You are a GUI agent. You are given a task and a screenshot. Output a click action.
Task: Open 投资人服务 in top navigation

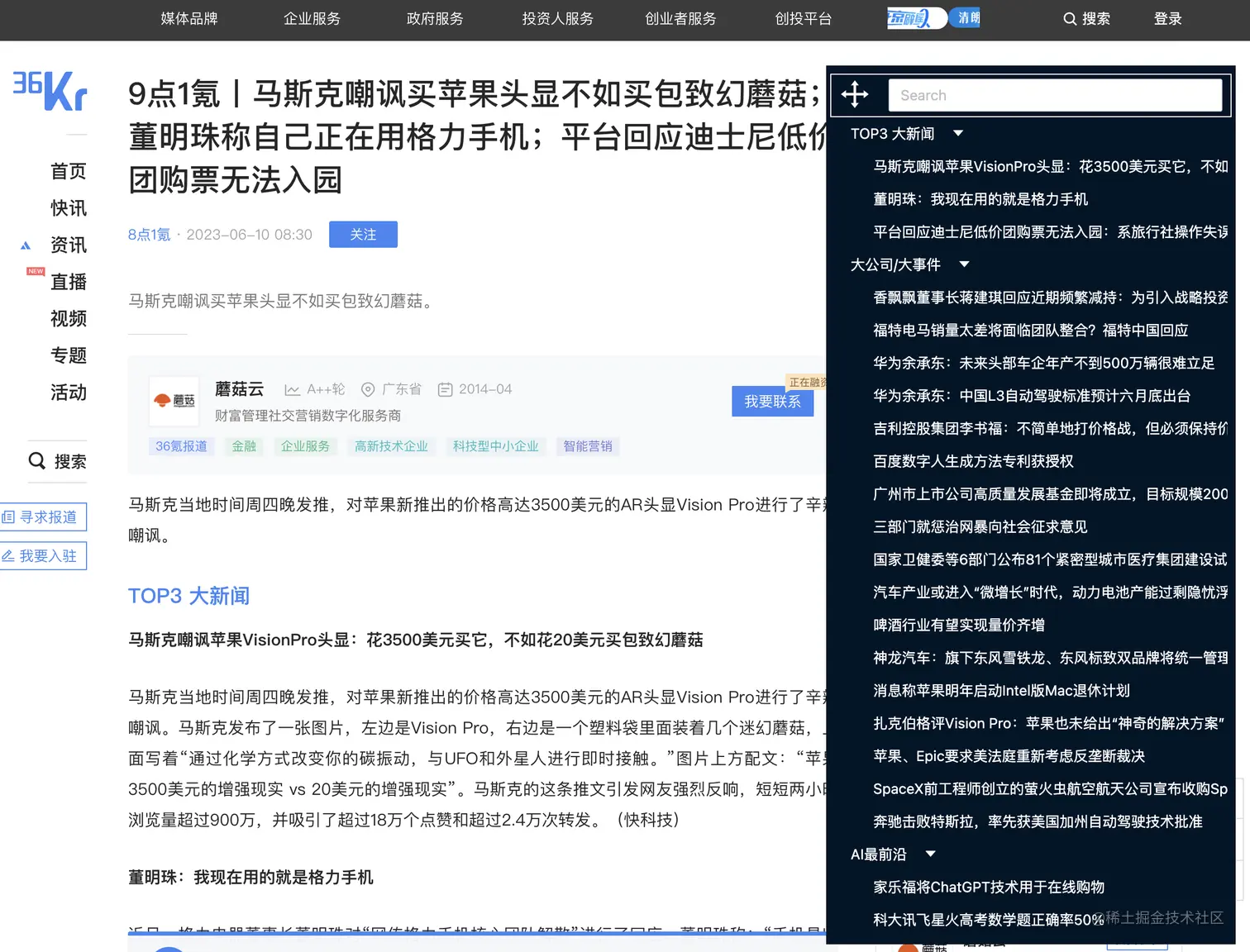558,18
